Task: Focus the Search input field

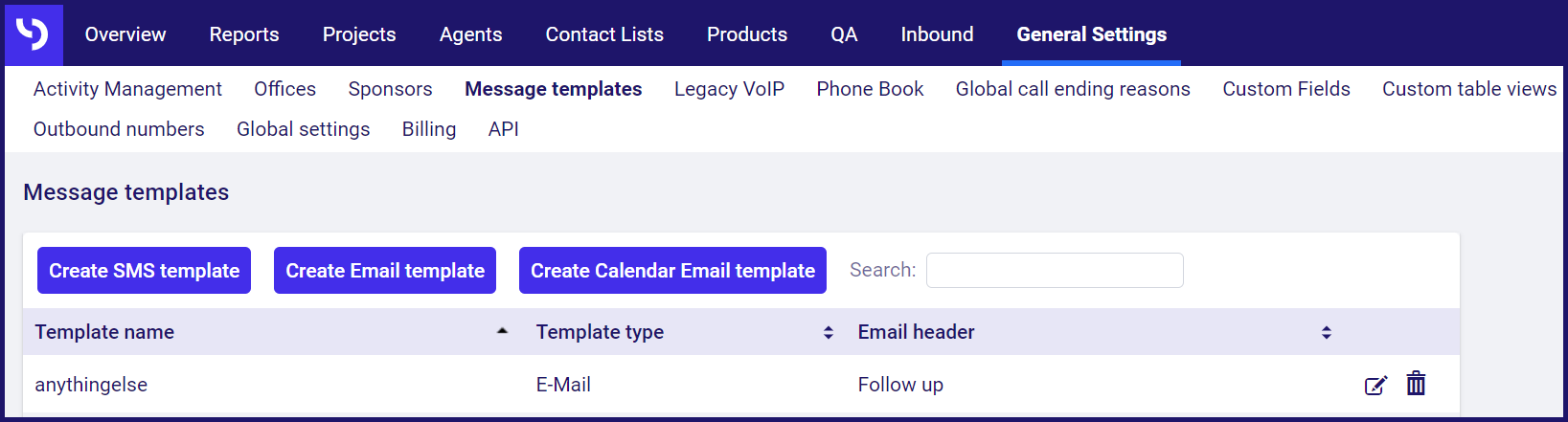Action: coord(1055,270)
